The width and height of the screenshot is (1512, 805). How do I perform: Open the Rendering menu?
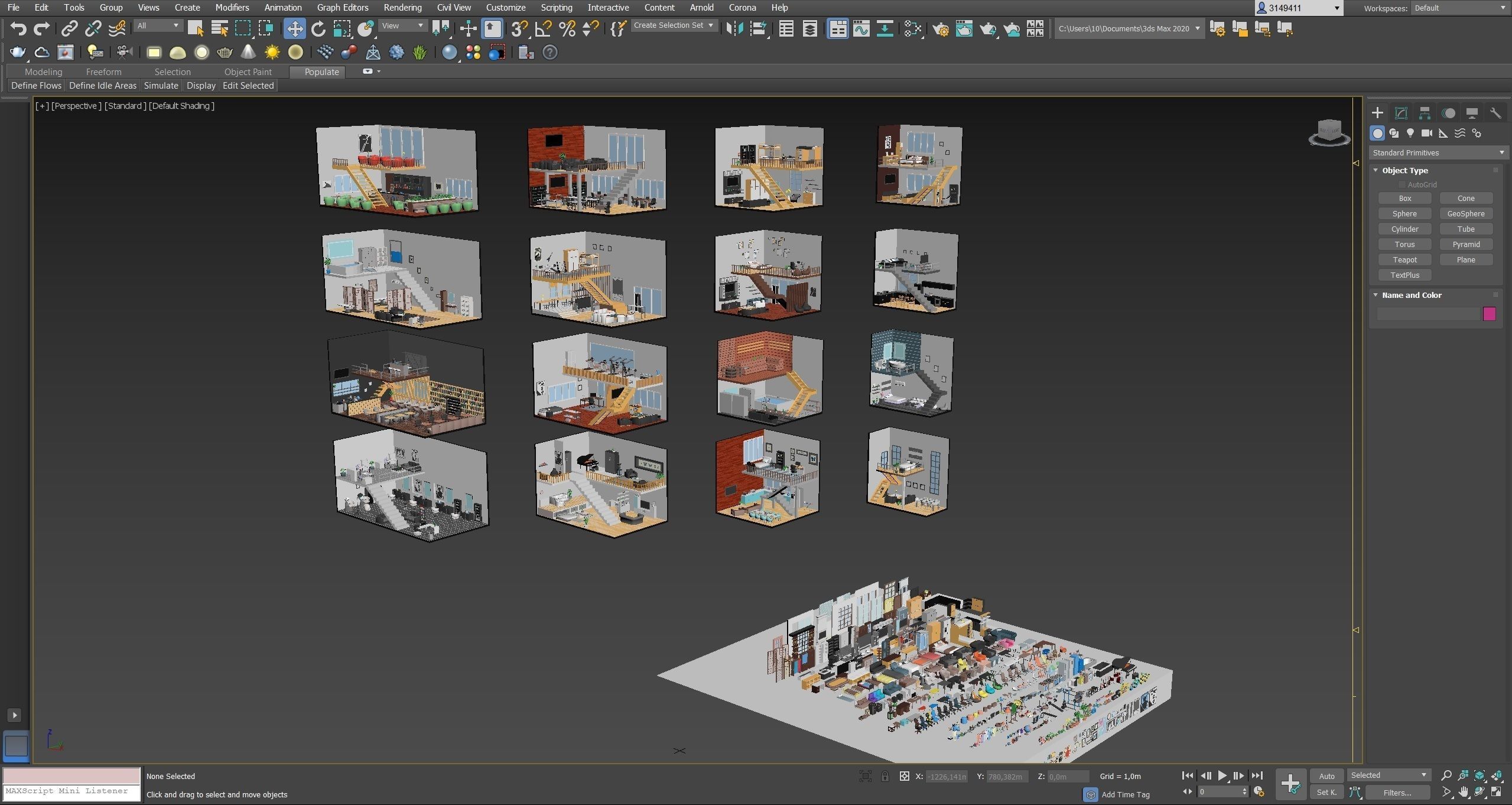pos(402,8)
